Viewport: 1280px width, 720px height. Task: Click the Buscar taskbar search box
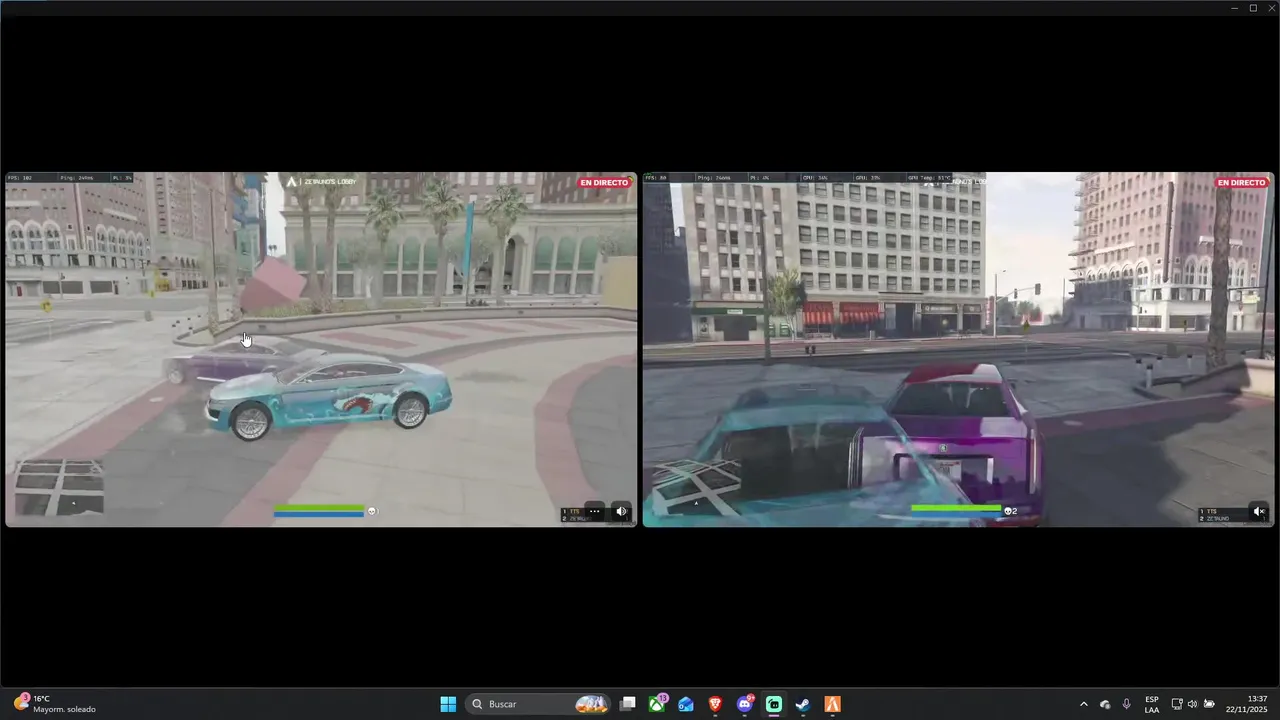pos(539,704)
